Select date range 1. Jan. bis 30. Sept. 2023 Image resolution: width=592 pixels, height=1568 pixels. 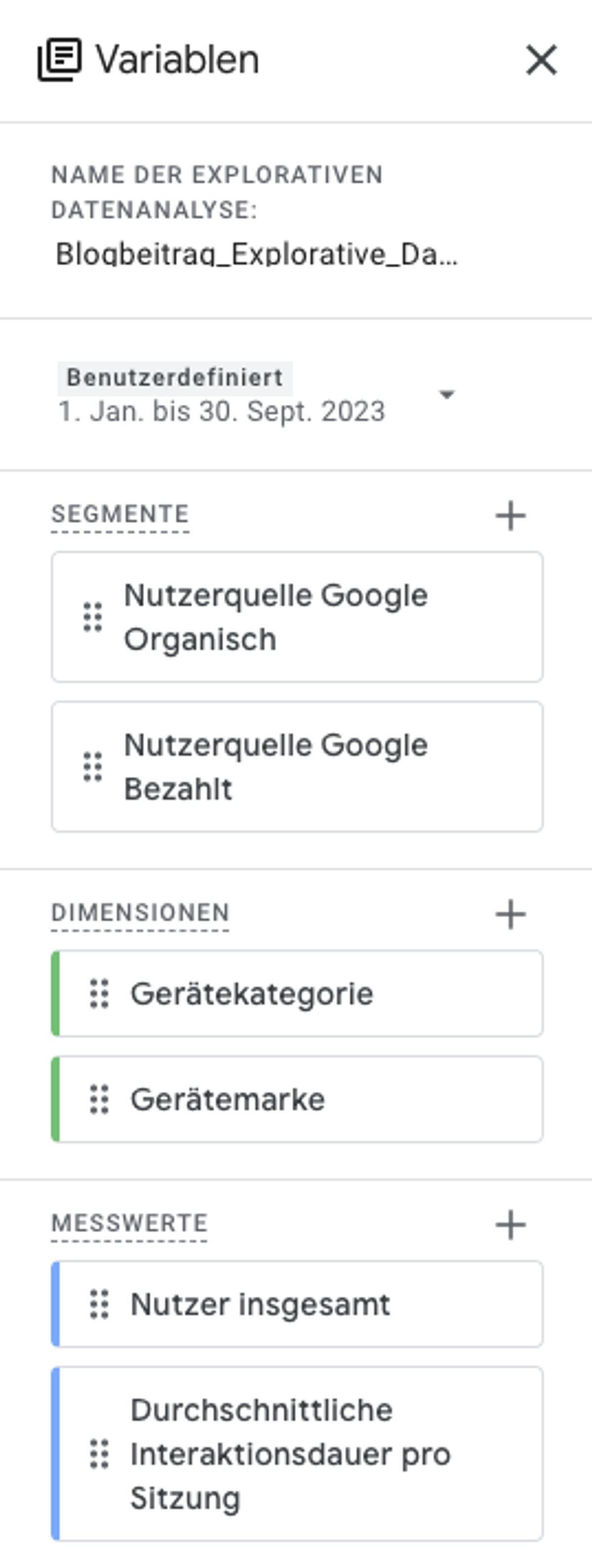pos(222,411)
